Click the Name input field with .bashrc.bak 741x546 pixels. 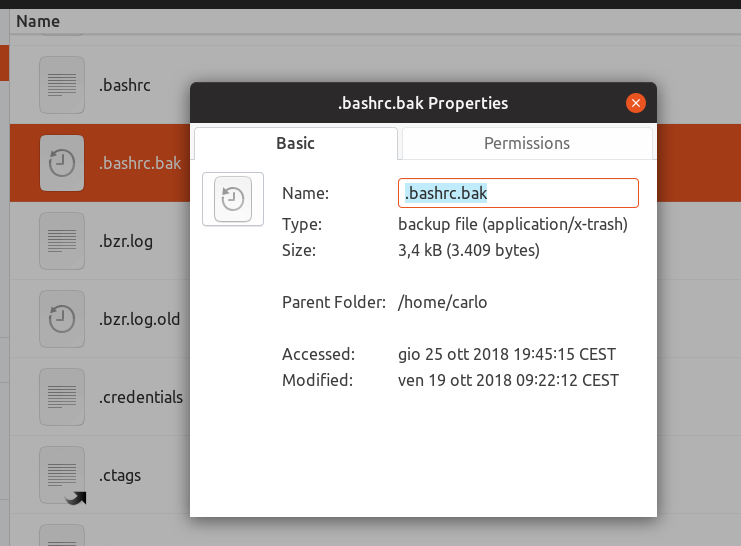pos(518,193)
